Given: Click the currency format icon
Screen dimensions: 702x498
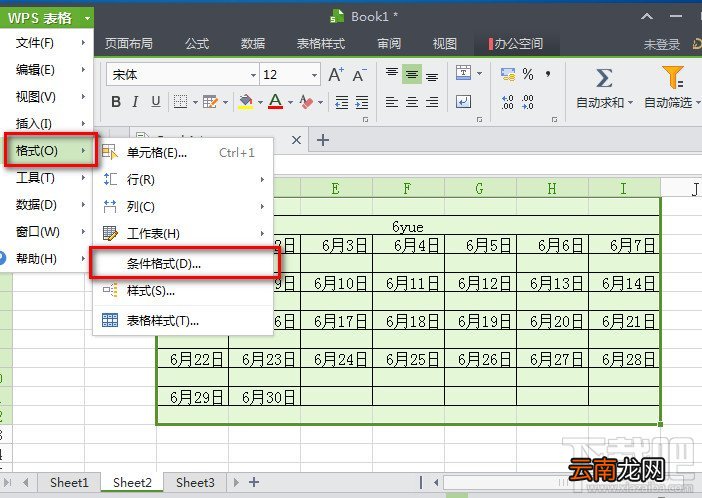Looking at the screenshot, I should coord(508,74).
